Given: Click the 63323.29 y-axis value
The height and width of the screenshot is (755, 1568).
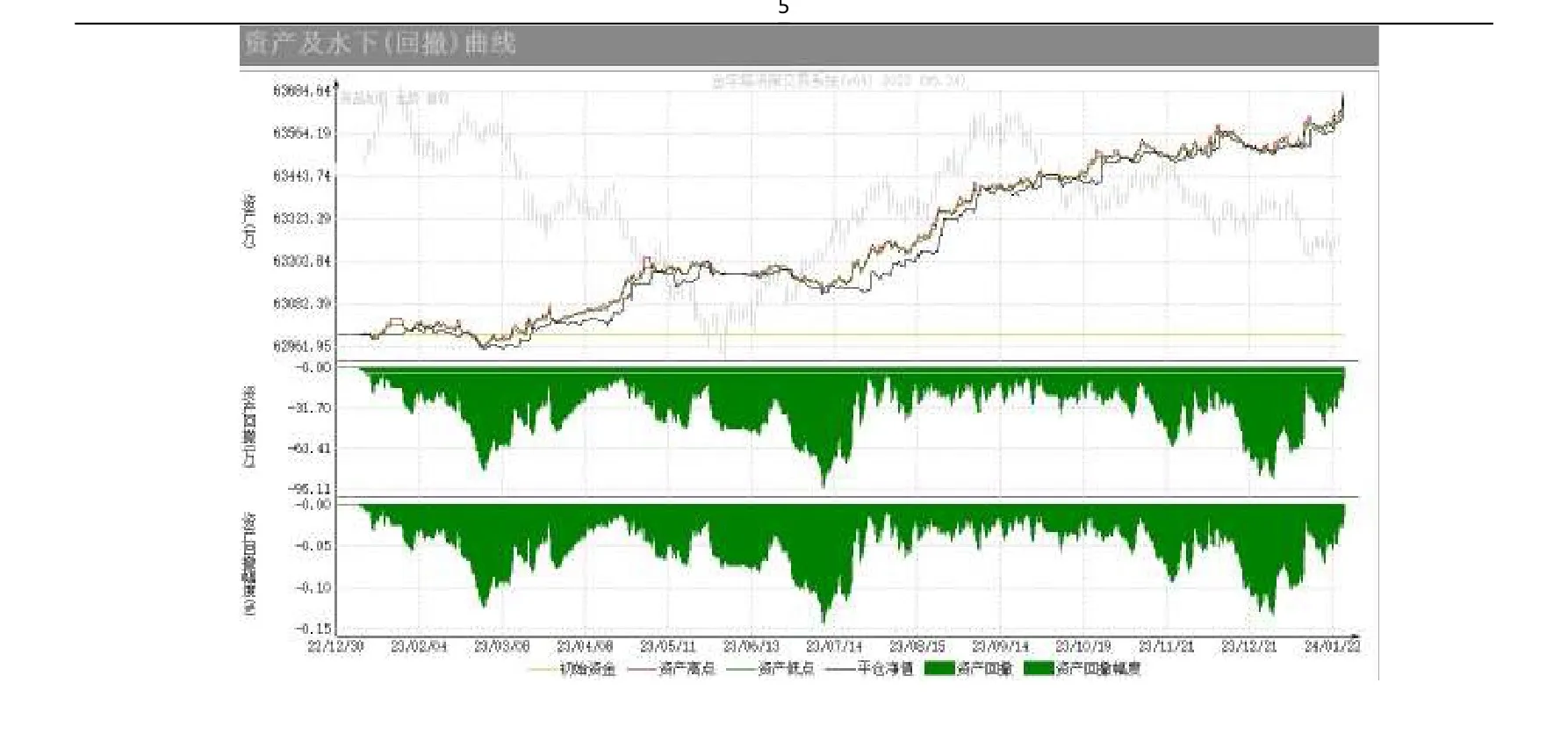Looking at the screenshot, I should (x=302, y=218).
